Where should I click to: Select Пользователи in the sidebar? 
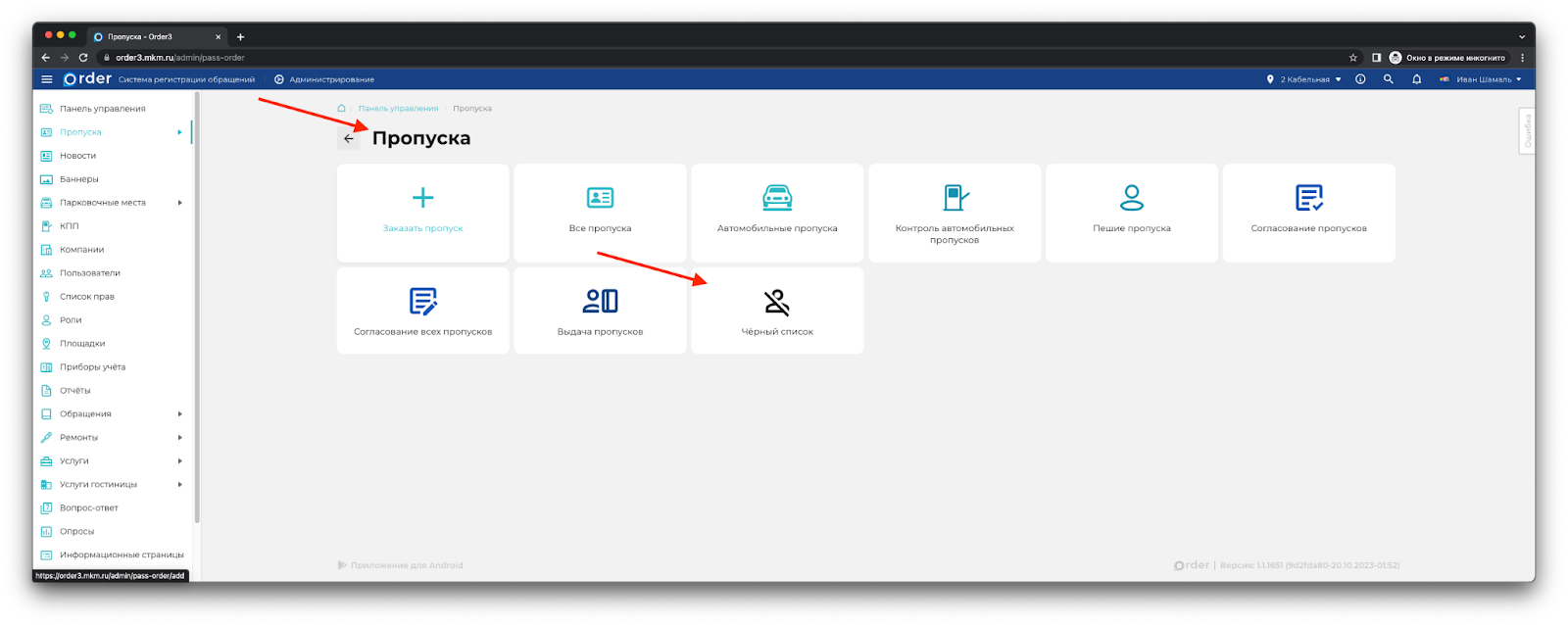click(89, 273)
